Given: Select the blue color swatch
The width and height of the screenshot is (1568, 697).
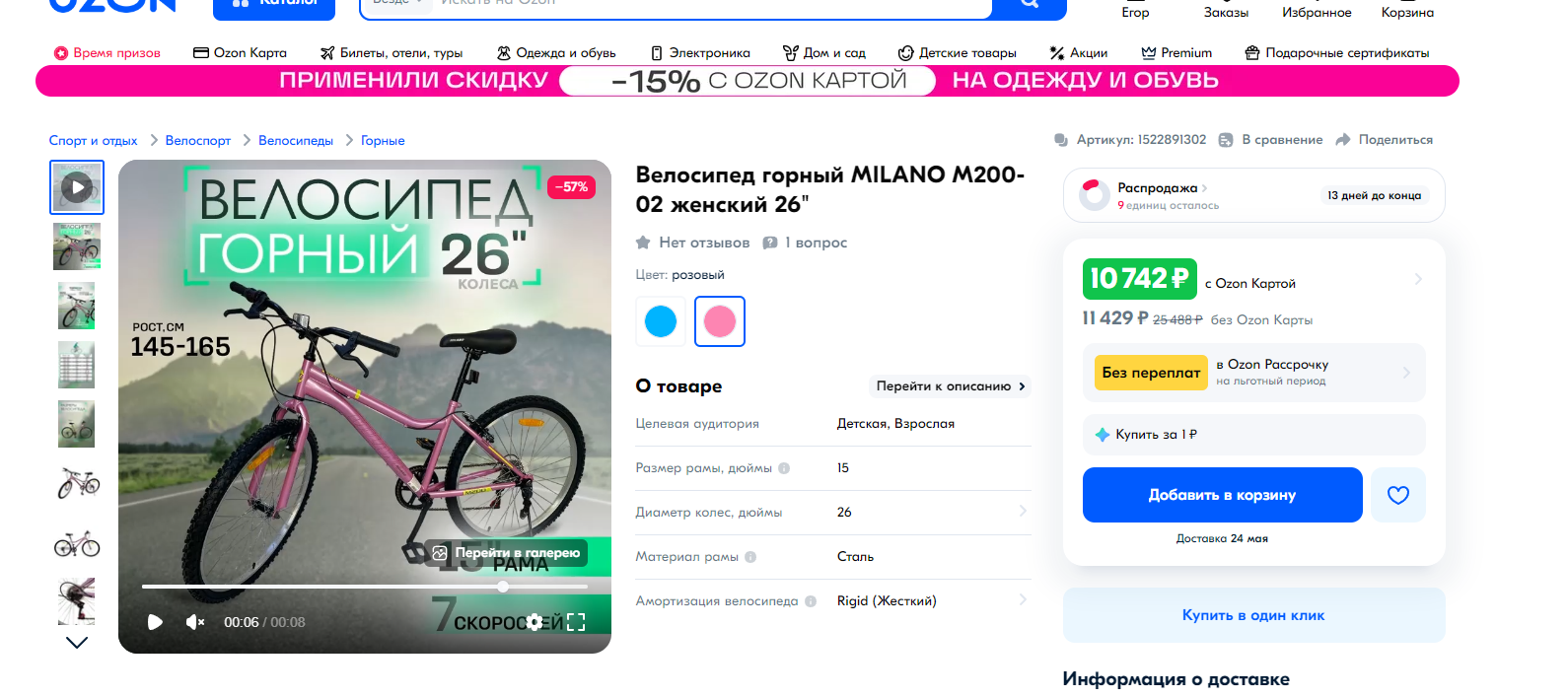Looking at the screenshot, I should (661, 321).
